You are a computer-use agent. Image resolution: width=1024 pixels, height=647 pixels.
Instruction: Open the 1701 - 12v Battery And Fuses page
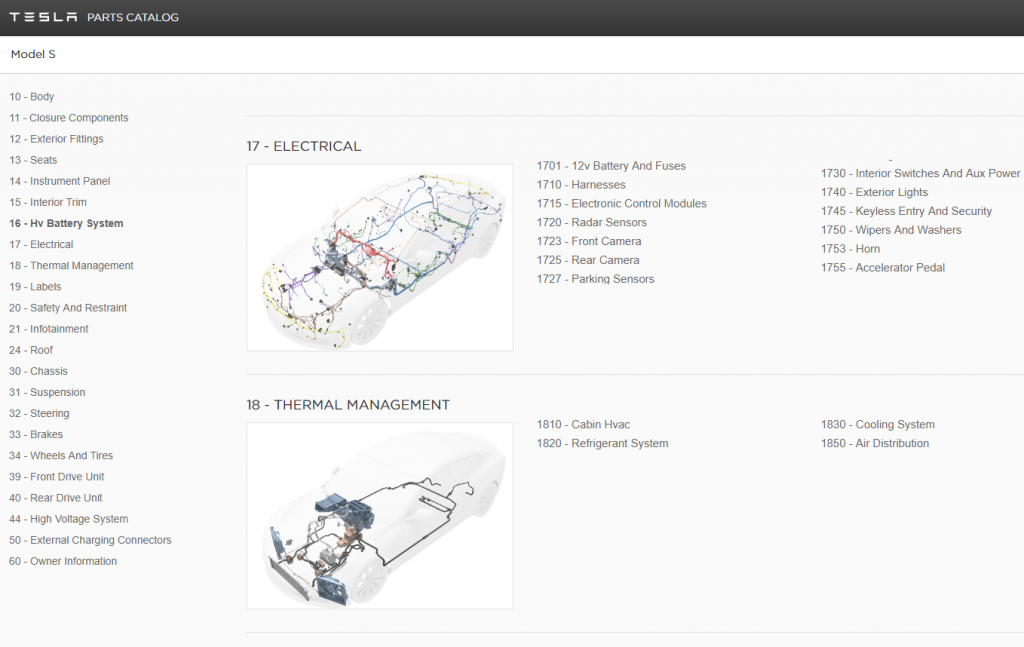click(611, 166)
